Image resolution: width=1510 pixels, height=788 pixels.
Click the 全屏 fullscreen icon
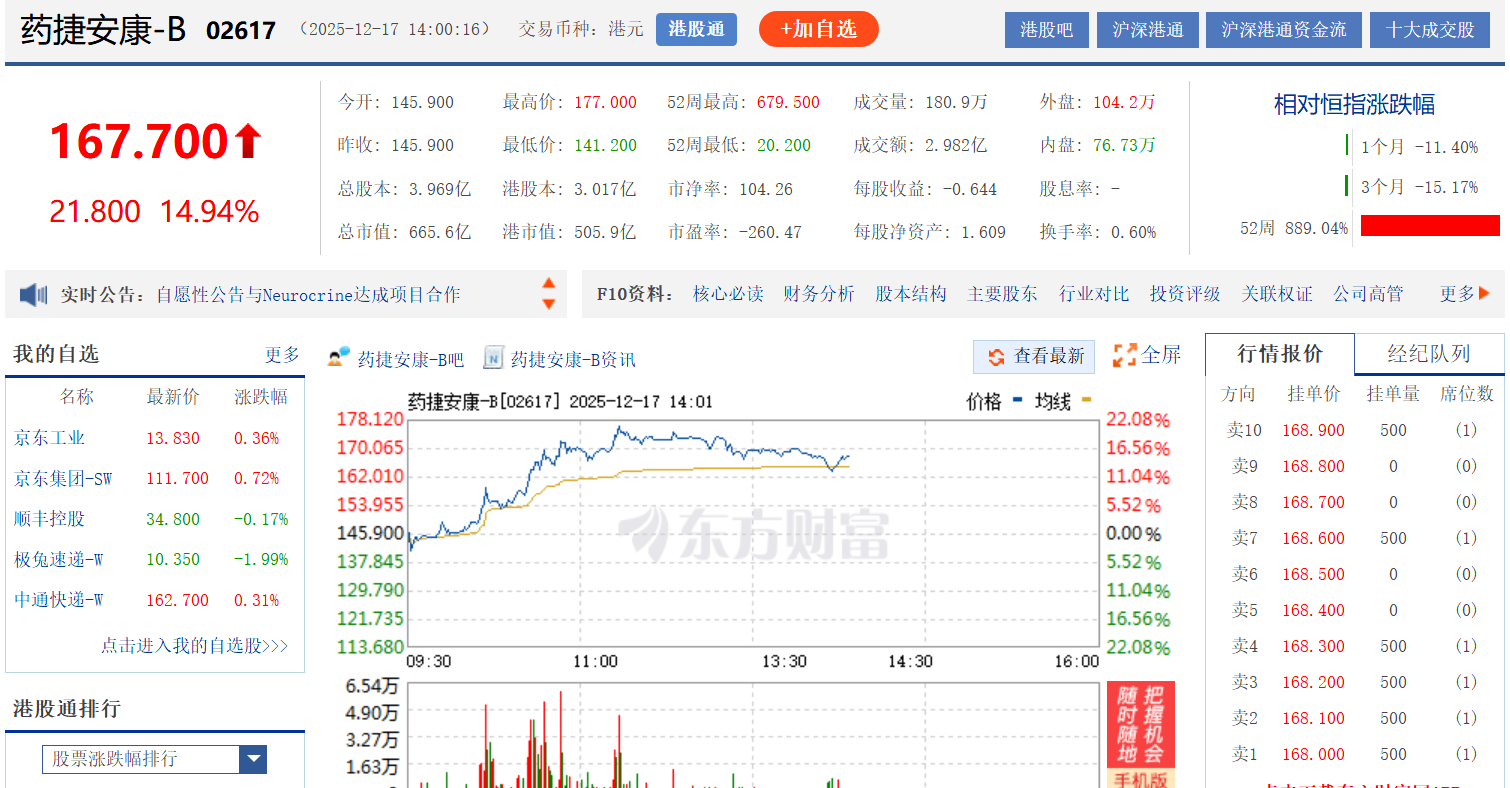point(1125,355)
